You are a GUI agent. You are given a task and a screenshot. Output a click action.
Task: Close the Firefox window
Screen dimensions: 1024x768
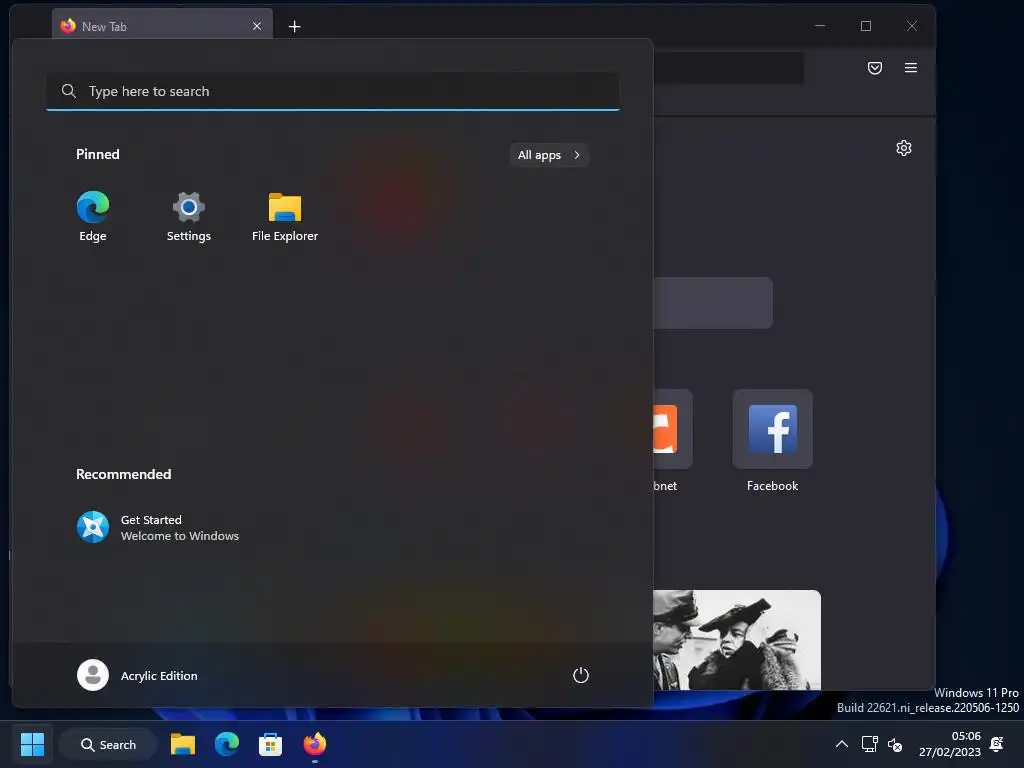tap(912, 26)
